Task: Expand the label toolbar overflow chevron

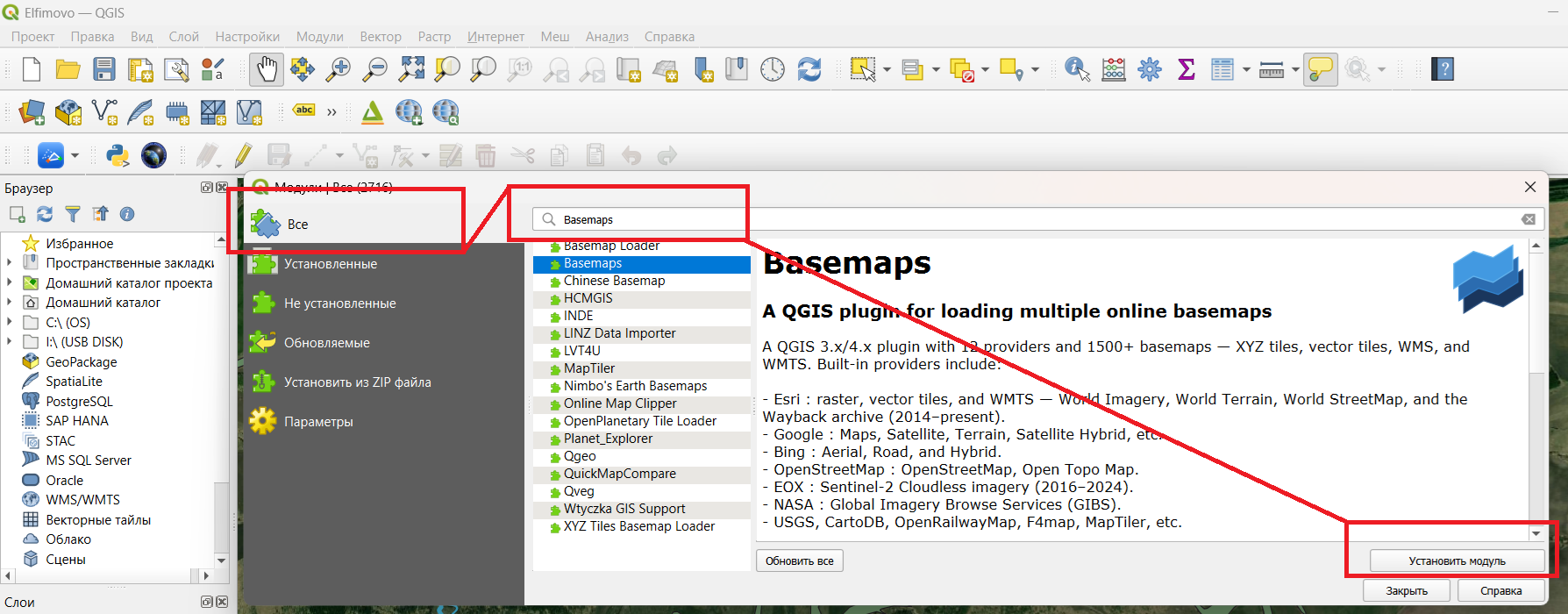Action: pos(331,112)
